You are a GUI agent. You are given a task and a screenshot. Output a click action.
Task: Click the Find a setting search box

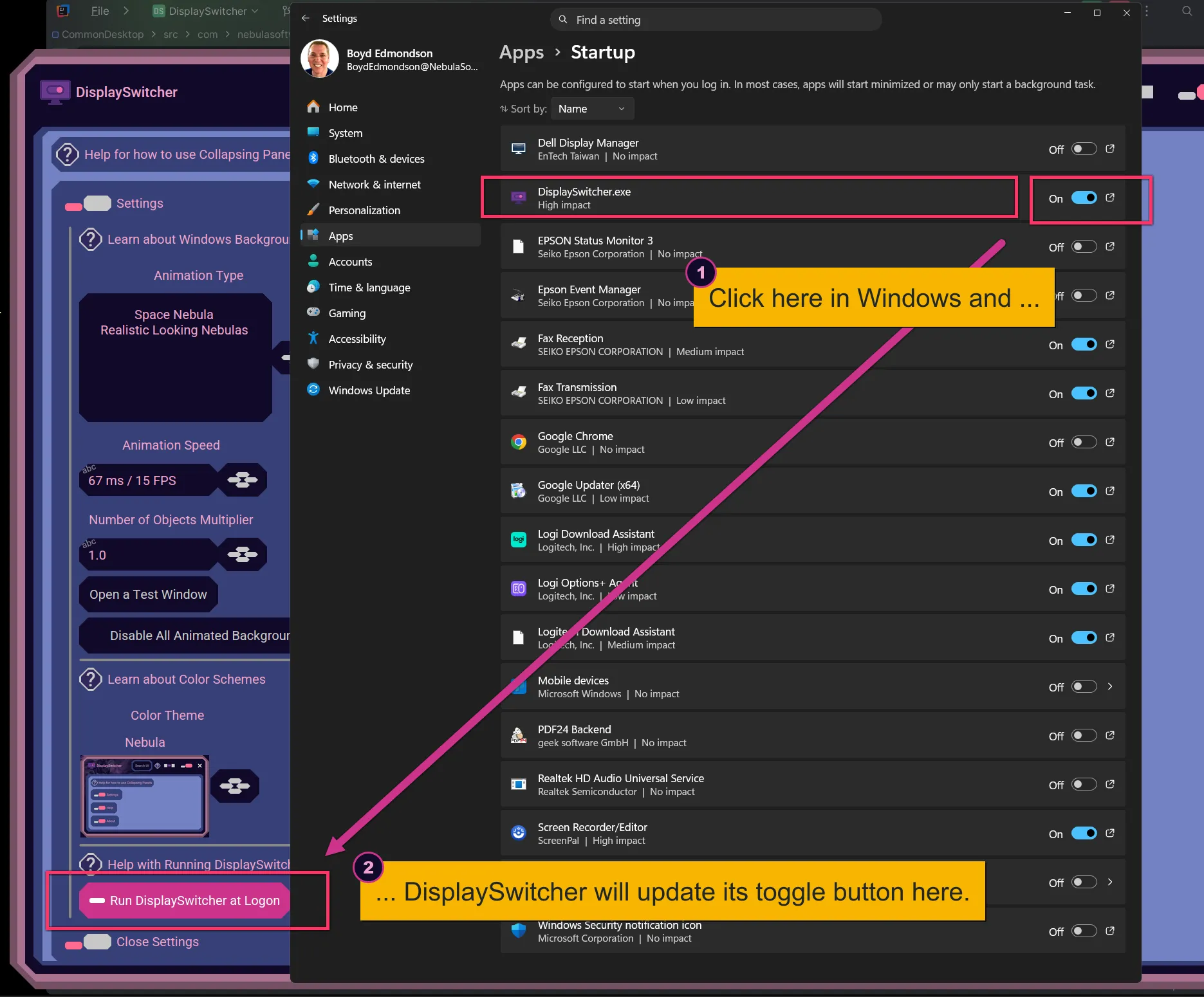[x=716, y=19]
